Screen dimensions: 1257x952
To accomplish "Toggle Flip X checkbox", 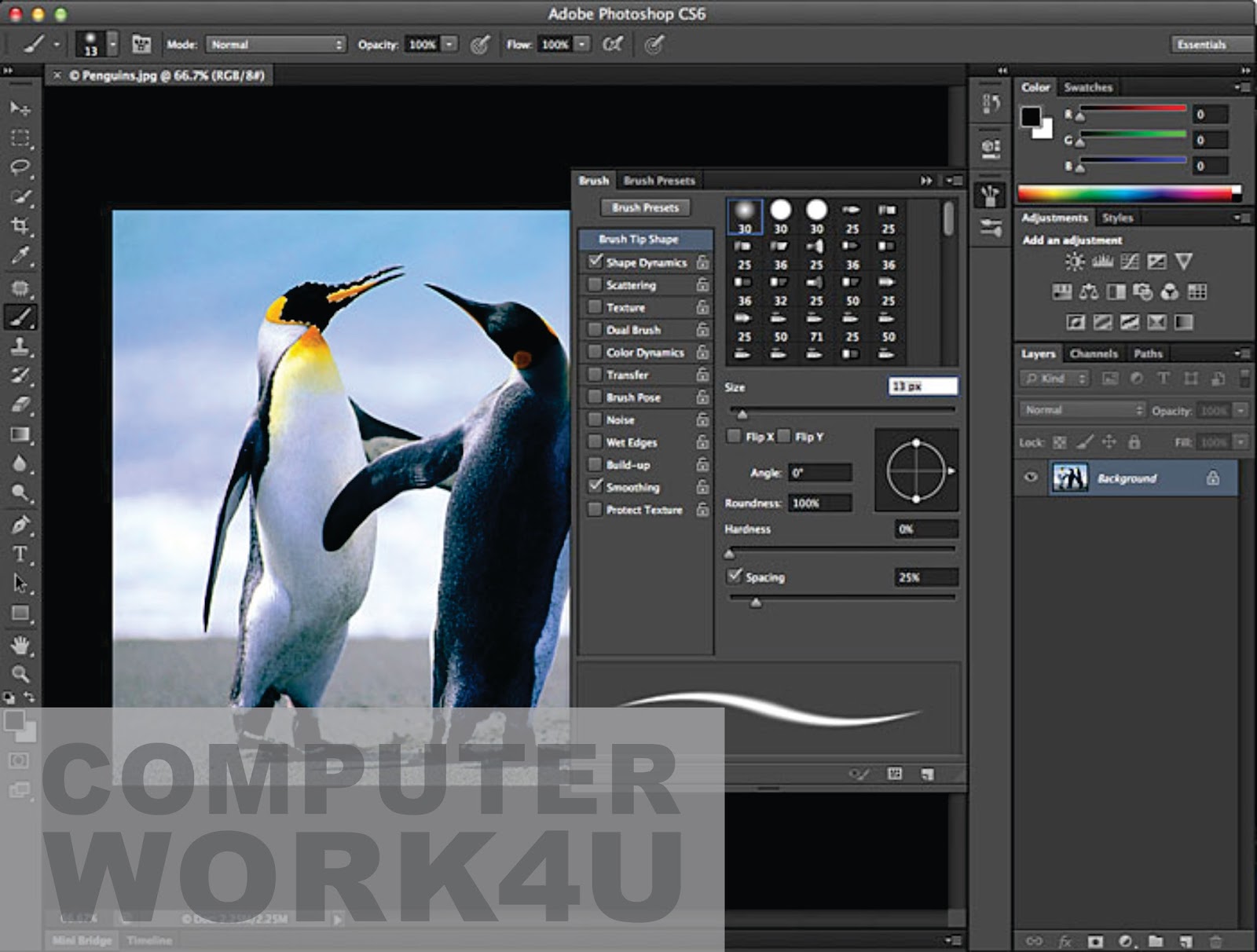I will pos(734,436).
